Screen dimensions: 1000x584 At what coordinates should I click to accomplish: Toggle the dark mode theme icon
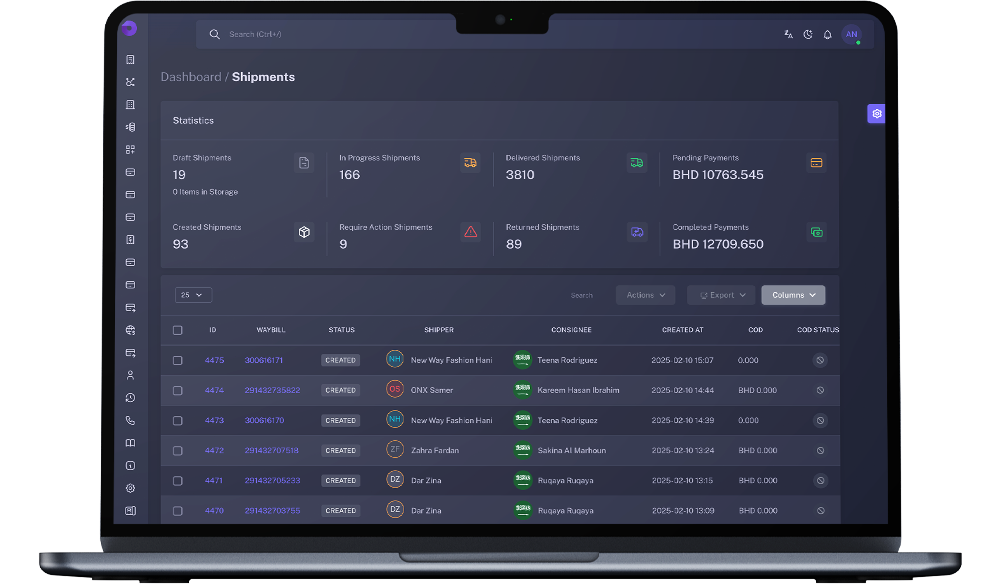[x=808, y=35]
